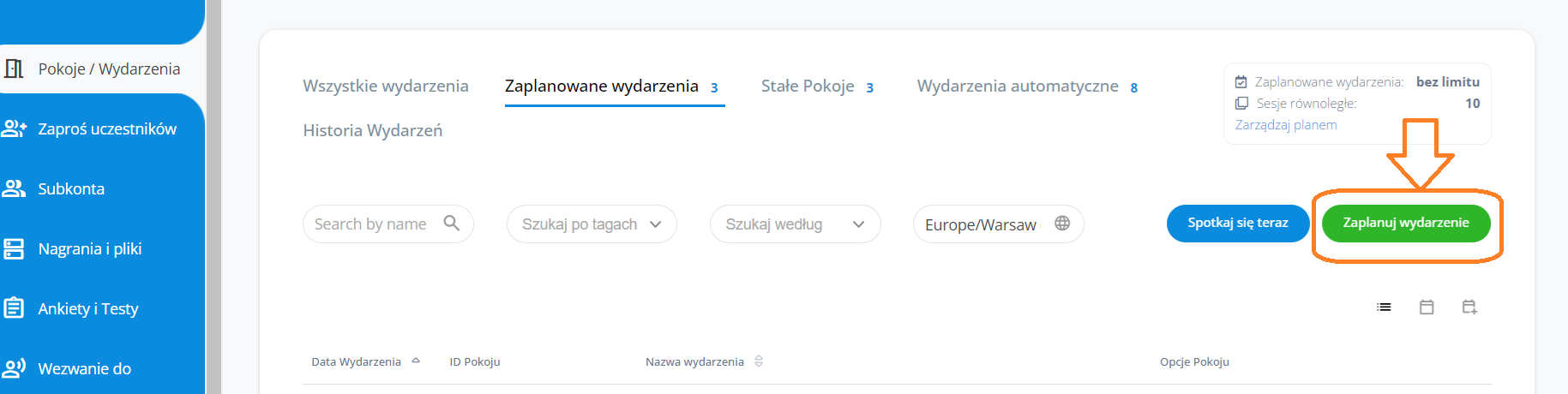Switch to Stałe Pokoje tab
Viewport: 1568px width, 394px height.
pyautogui.click(x=808, y=87)
